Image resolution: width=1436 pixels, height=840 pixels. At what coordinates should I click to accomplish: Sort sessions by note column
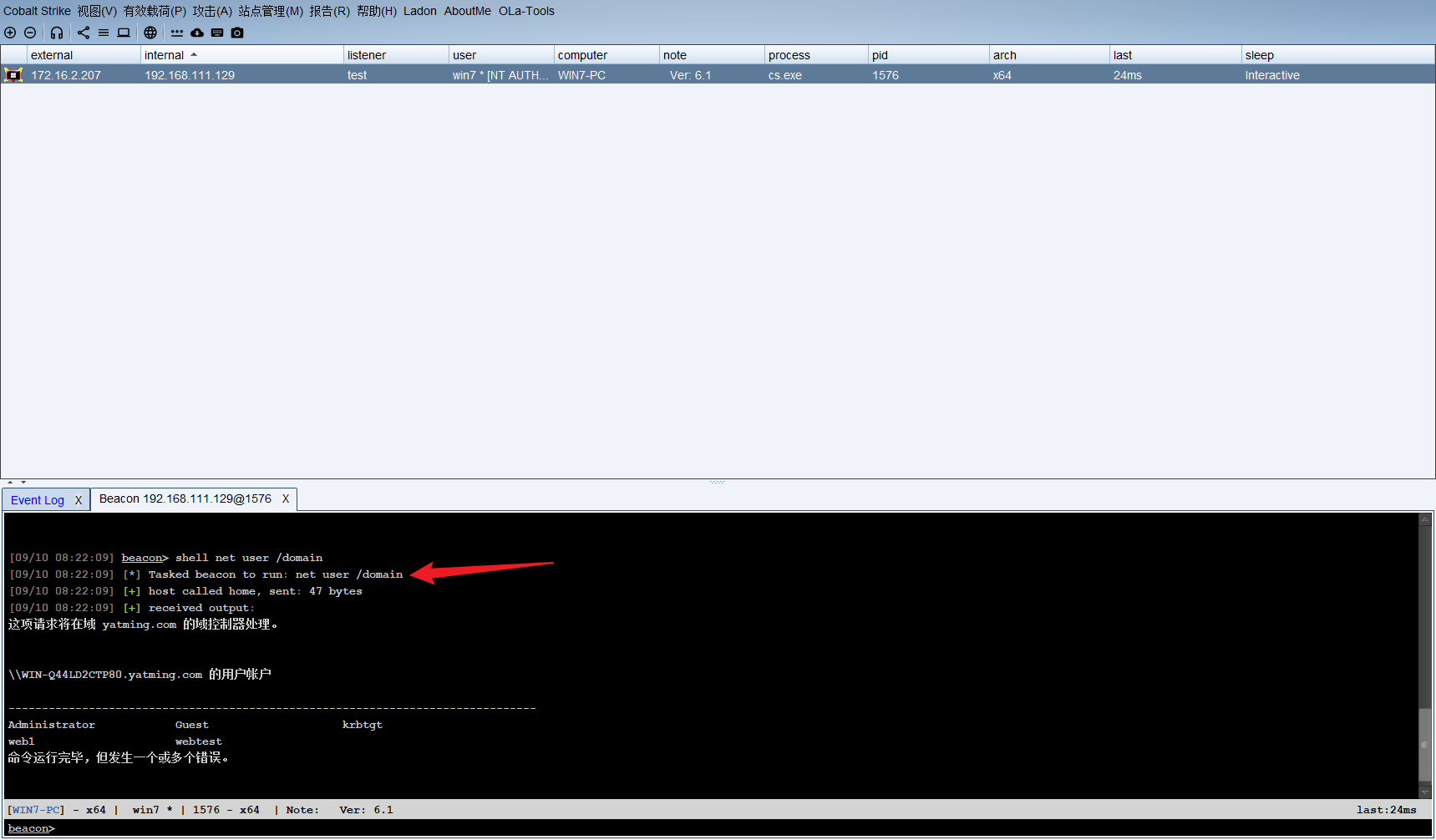click(712, 55)
